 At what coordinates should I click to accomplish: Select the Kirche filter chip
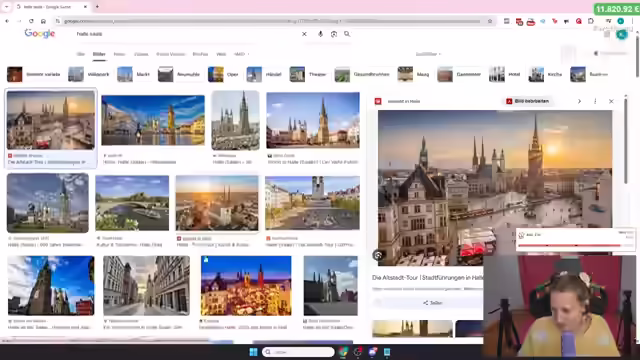[546, 74]
